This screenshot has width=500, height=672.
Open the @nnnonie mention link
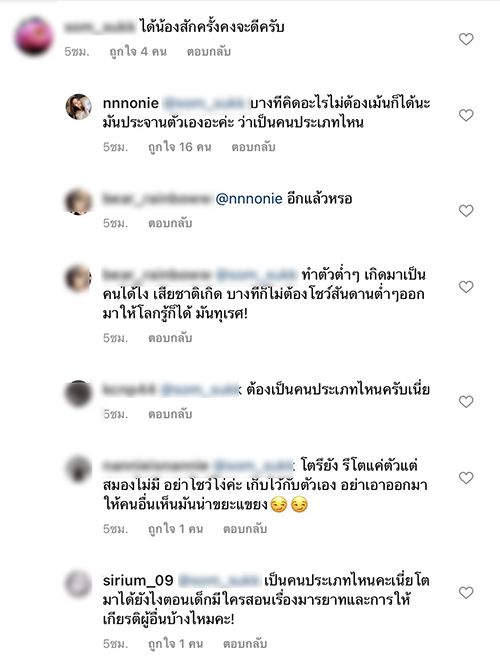249,199
